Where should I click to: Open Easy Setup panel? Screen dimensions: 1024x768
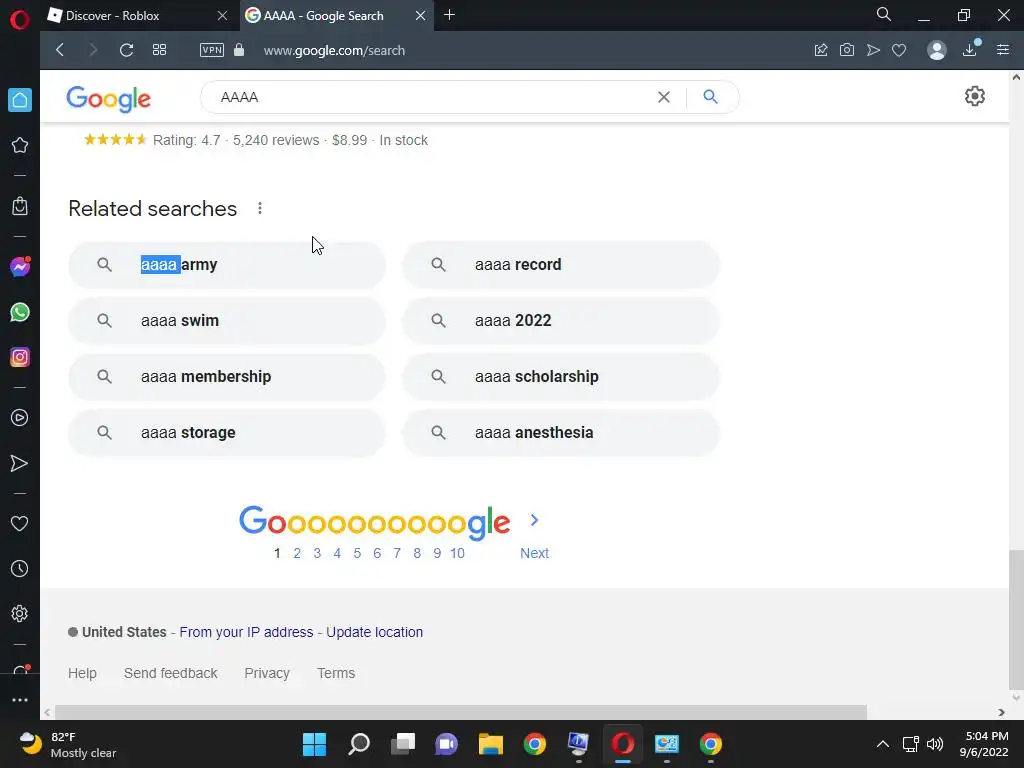[1003, 50]
